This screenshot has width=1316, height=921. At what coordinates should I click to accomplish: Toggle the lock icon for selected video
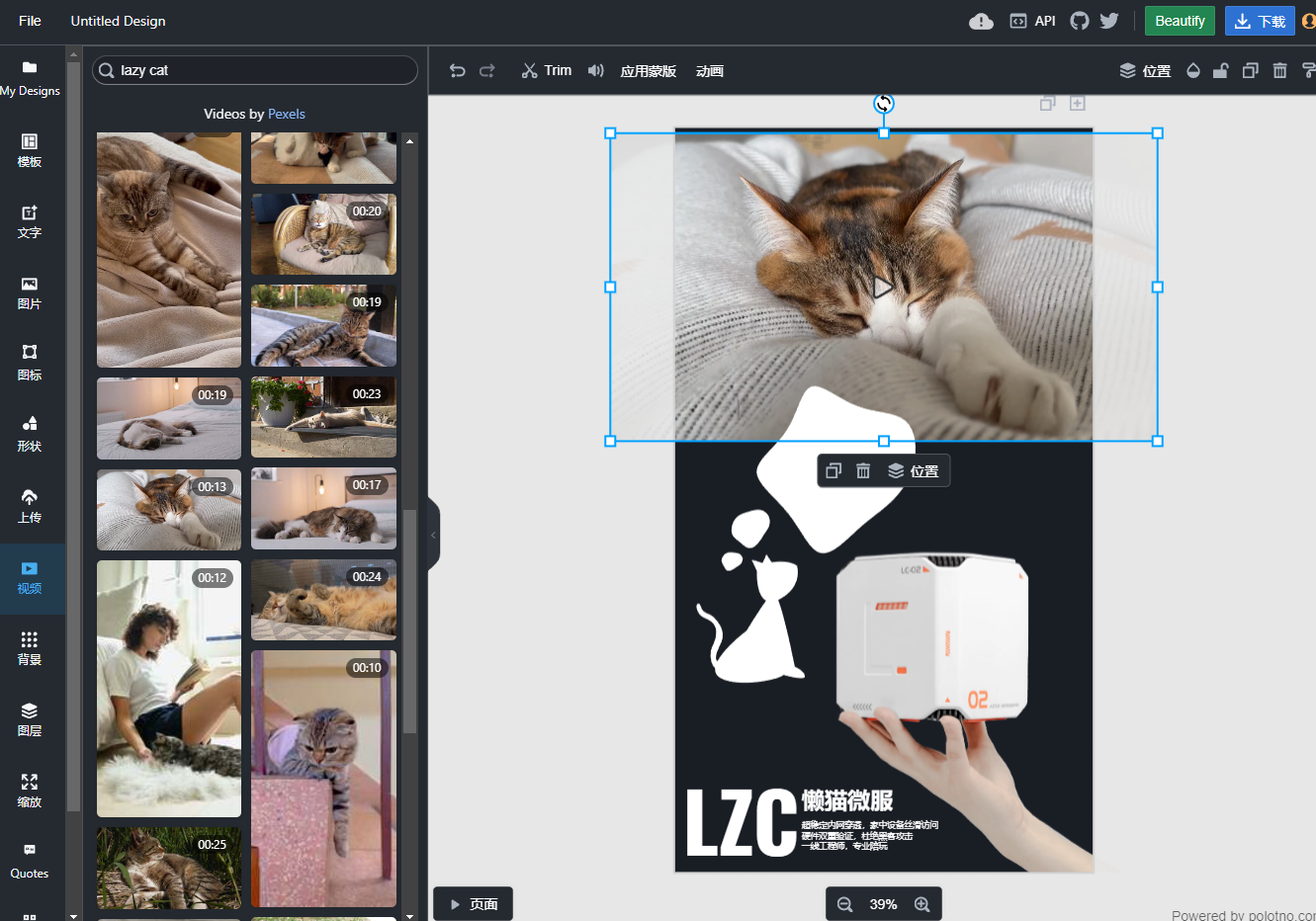1221,70
